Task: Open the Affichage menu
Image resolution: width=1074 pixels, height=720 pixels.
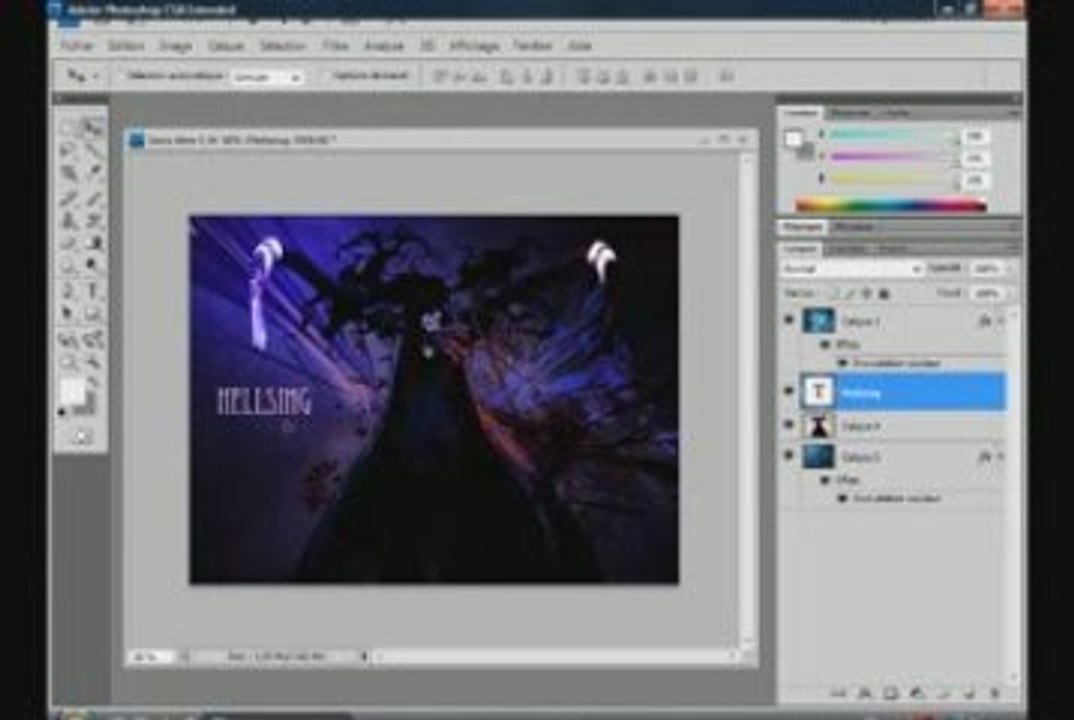Action: click(x=474, y=46)
